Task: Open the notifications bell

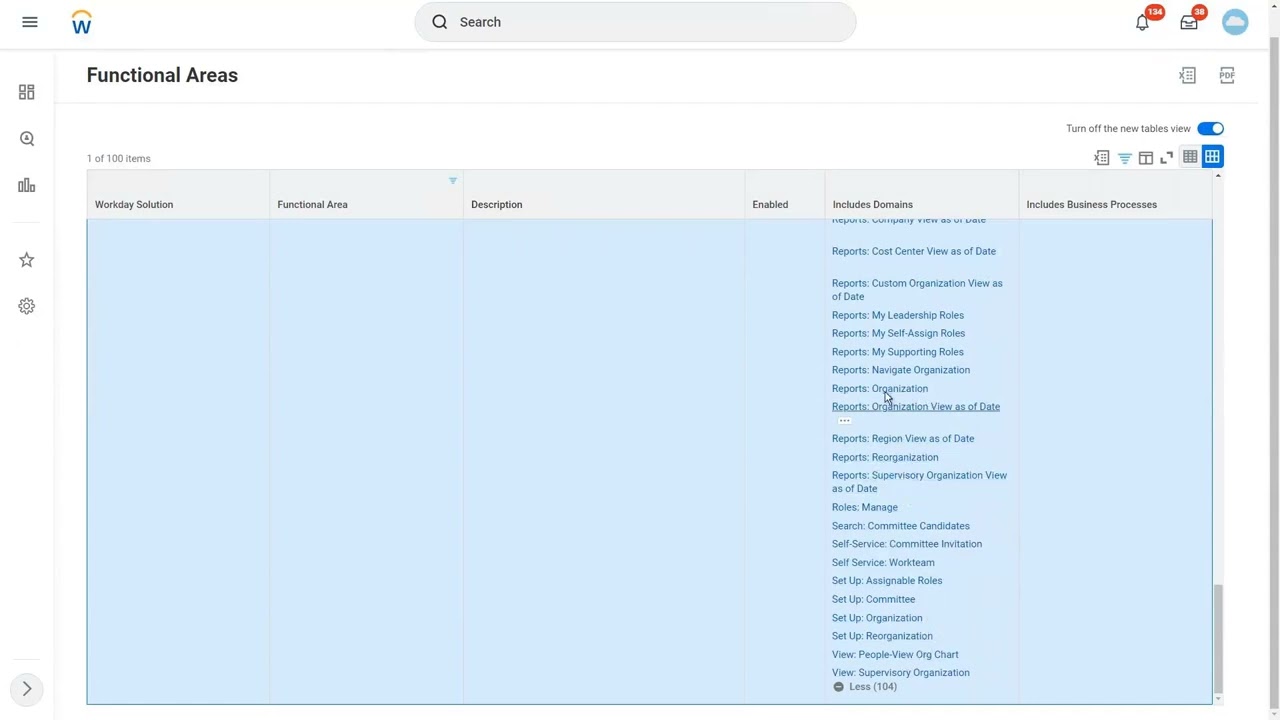Action: [x=1142, y=22]
